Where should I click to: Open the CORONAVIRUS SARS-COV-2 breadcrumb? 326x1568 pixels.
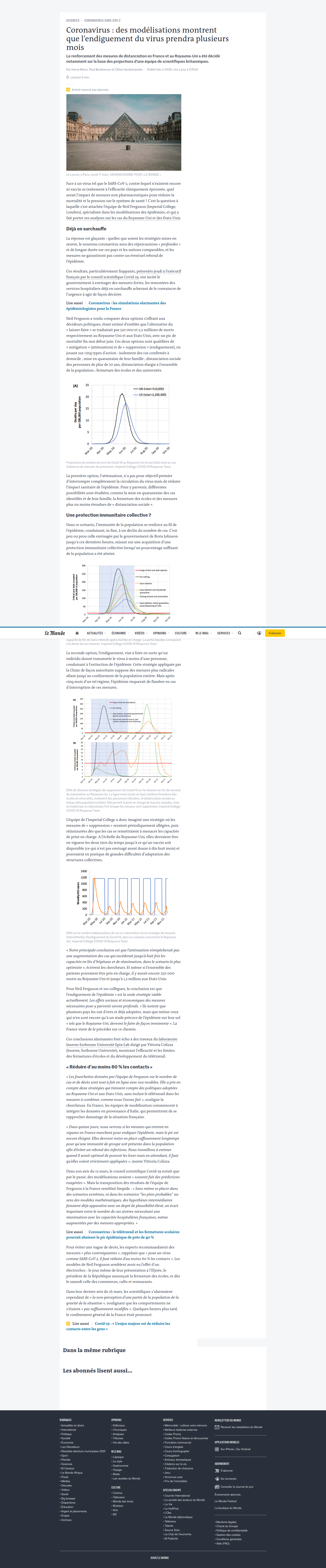[102, 21]
